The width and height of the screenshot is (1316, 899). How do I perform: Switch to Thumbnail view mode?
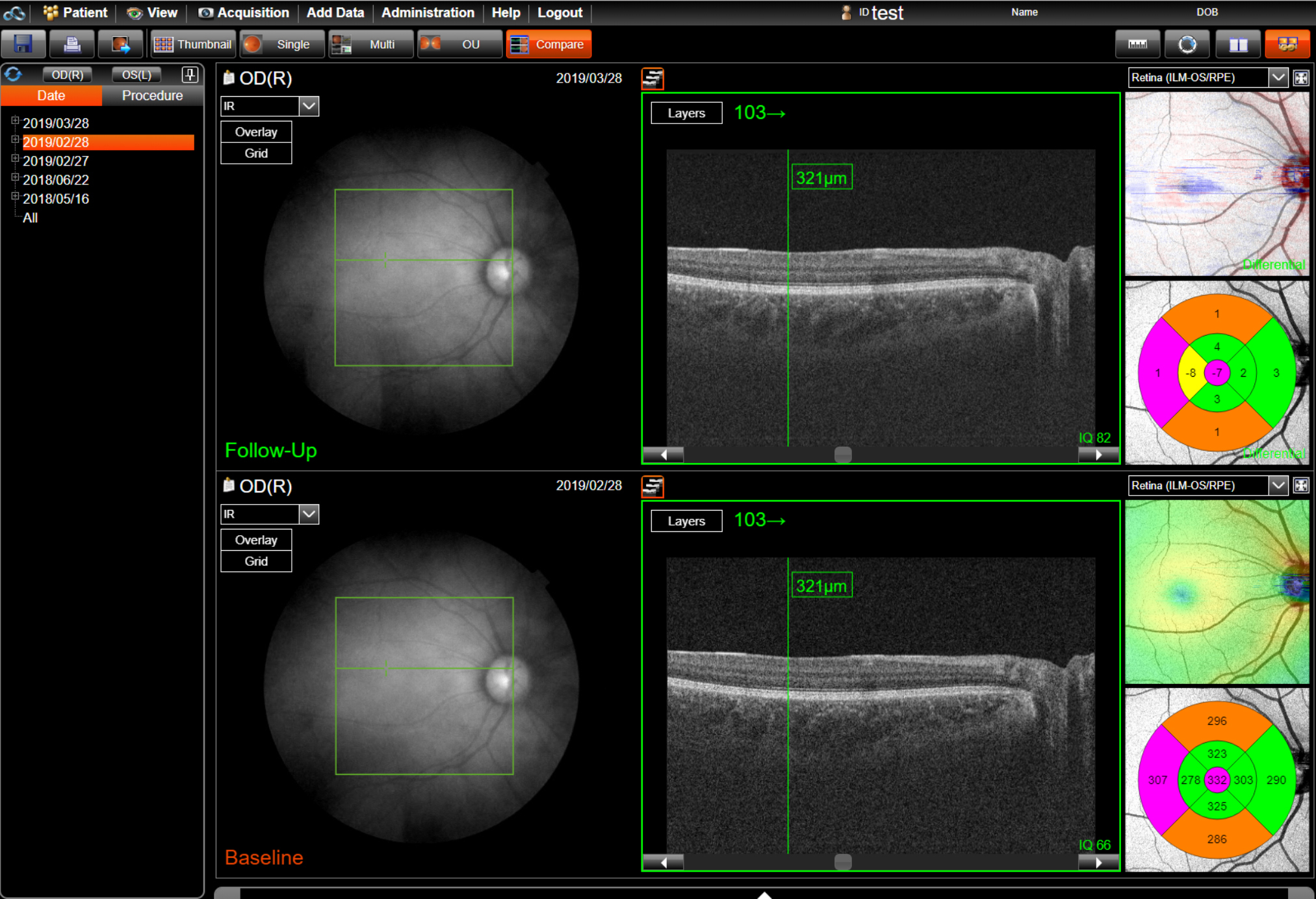pyautogui.click(x=192, y=44)
